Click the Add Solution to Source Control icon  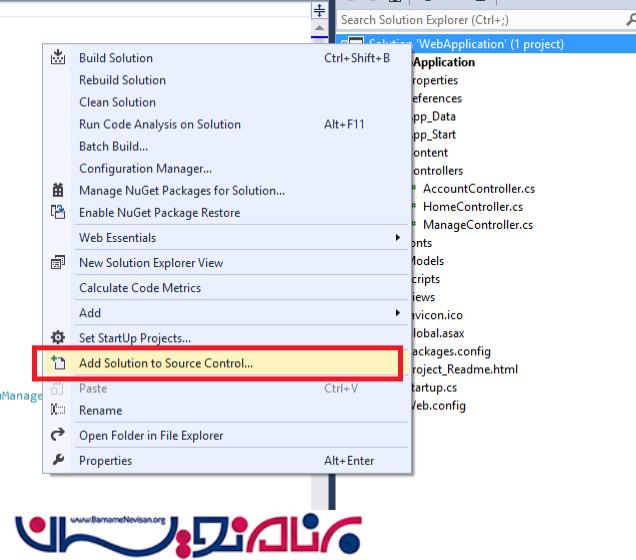click(x=58, y=363)
